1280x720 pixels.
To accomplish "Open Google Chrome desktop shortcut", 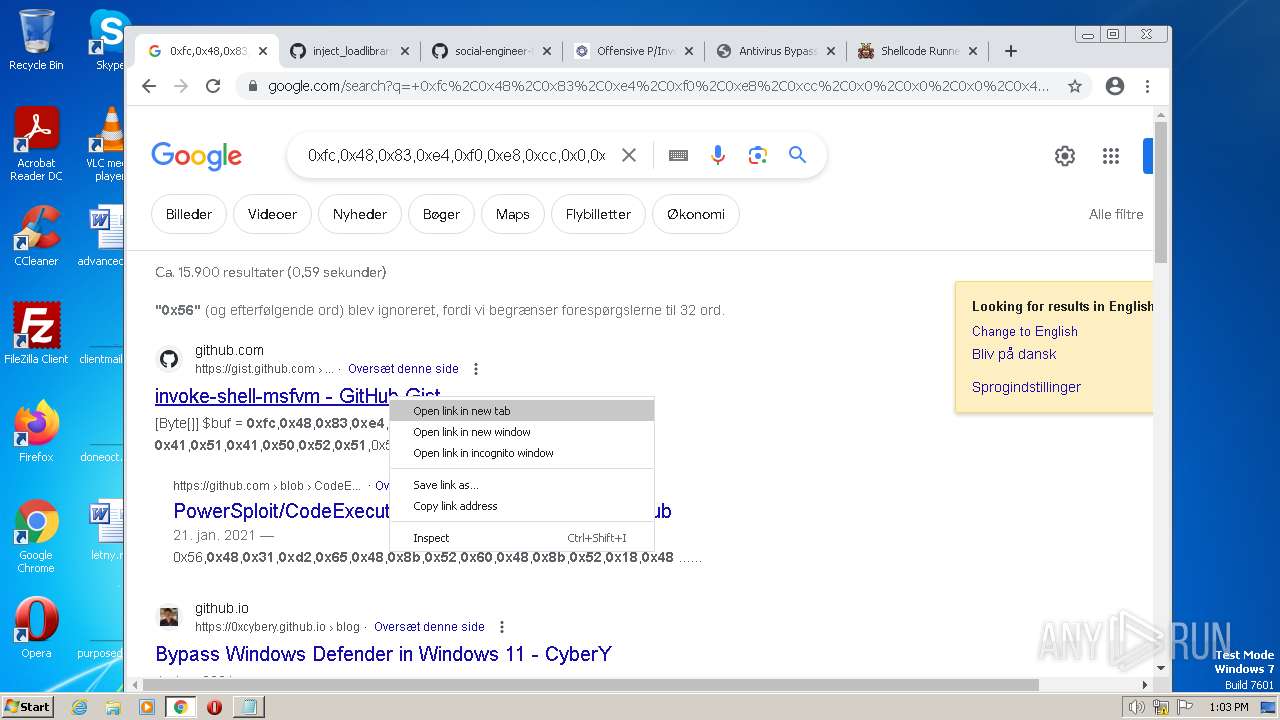I will (36, 536).
